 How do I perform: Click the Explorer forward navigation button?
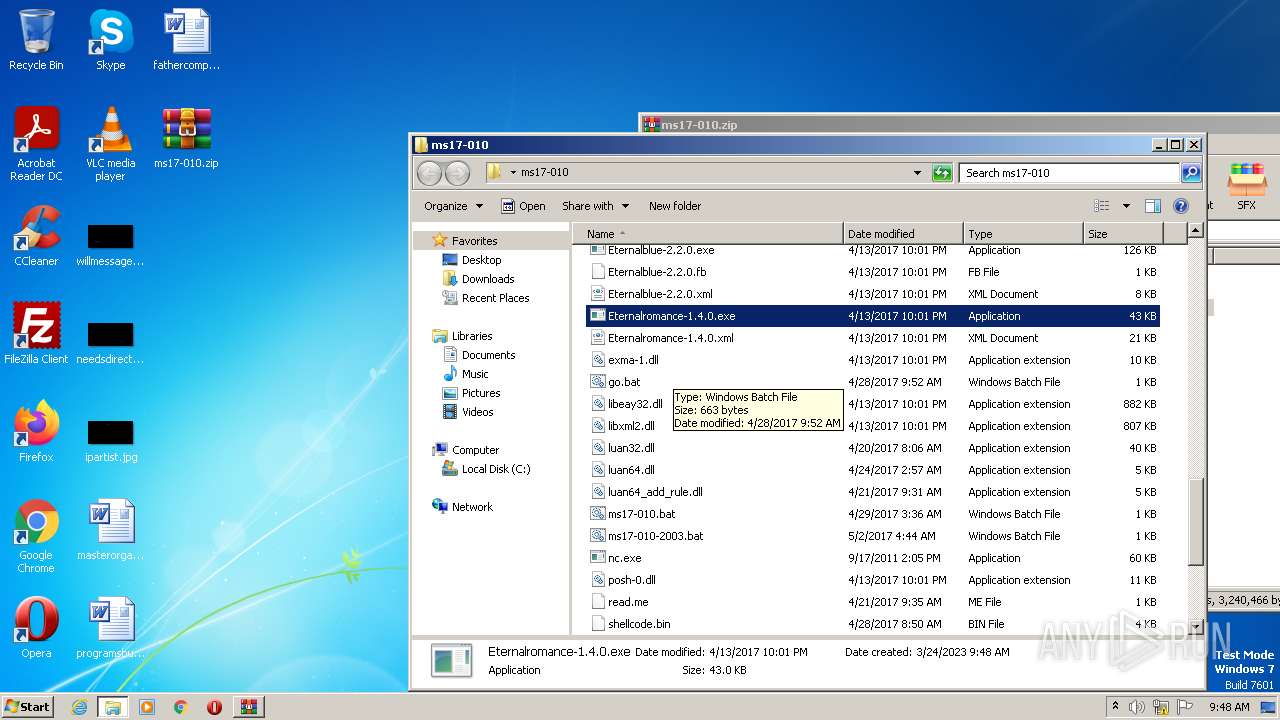(x=457, y=173)
